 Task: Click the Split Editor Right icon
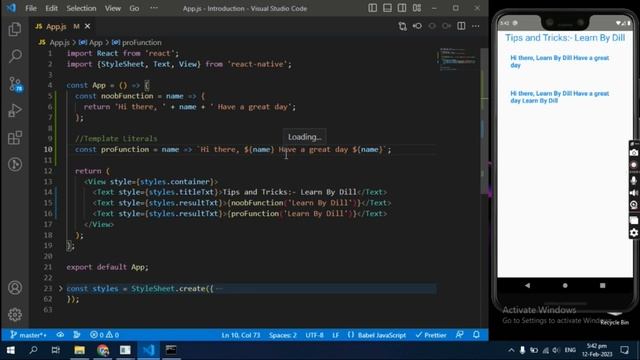point(461,26)
